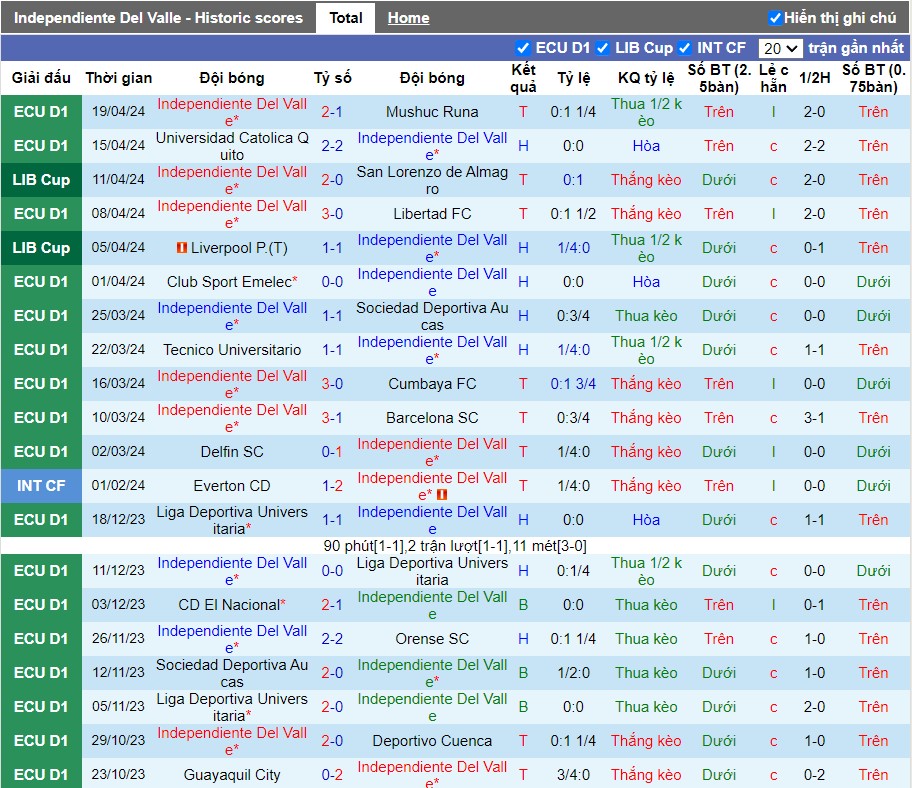The image size is (912, 788).
Task: Open Guayaquil City team link
Action: pyautogui.click(x=232, y=775)
